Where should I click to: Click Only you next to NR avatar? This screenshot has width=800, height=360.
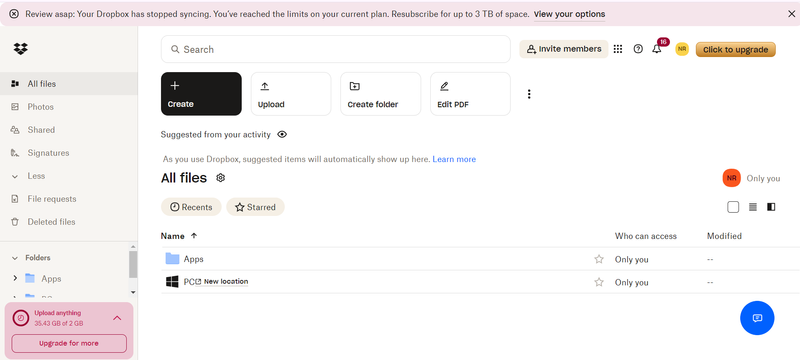click(763, 178)
